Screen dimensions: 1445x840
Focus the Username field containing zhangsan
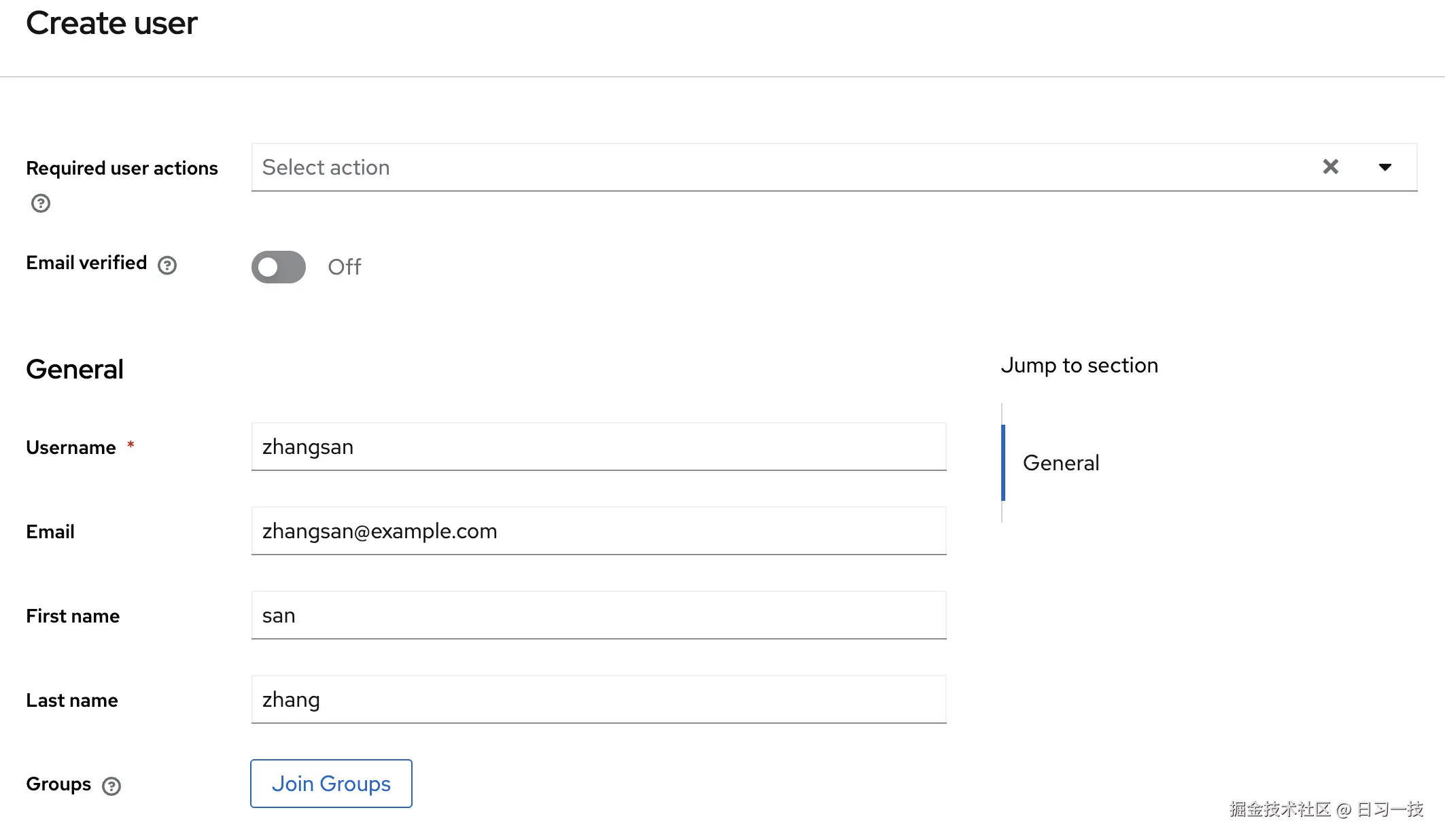coord(598,447)
